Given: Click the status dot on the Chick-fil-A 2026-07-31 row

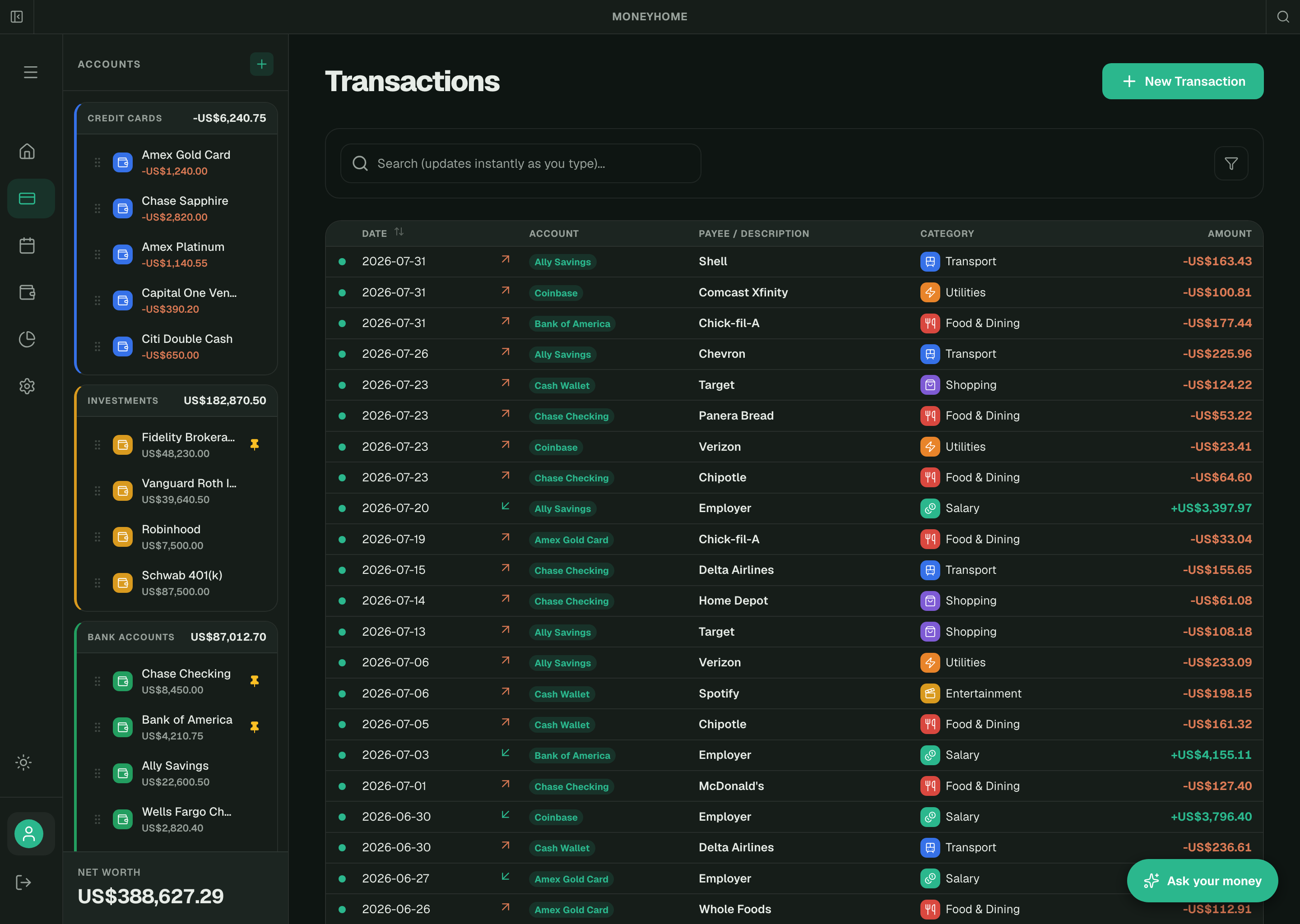Looking at the screenshot, I should [342, 323].
